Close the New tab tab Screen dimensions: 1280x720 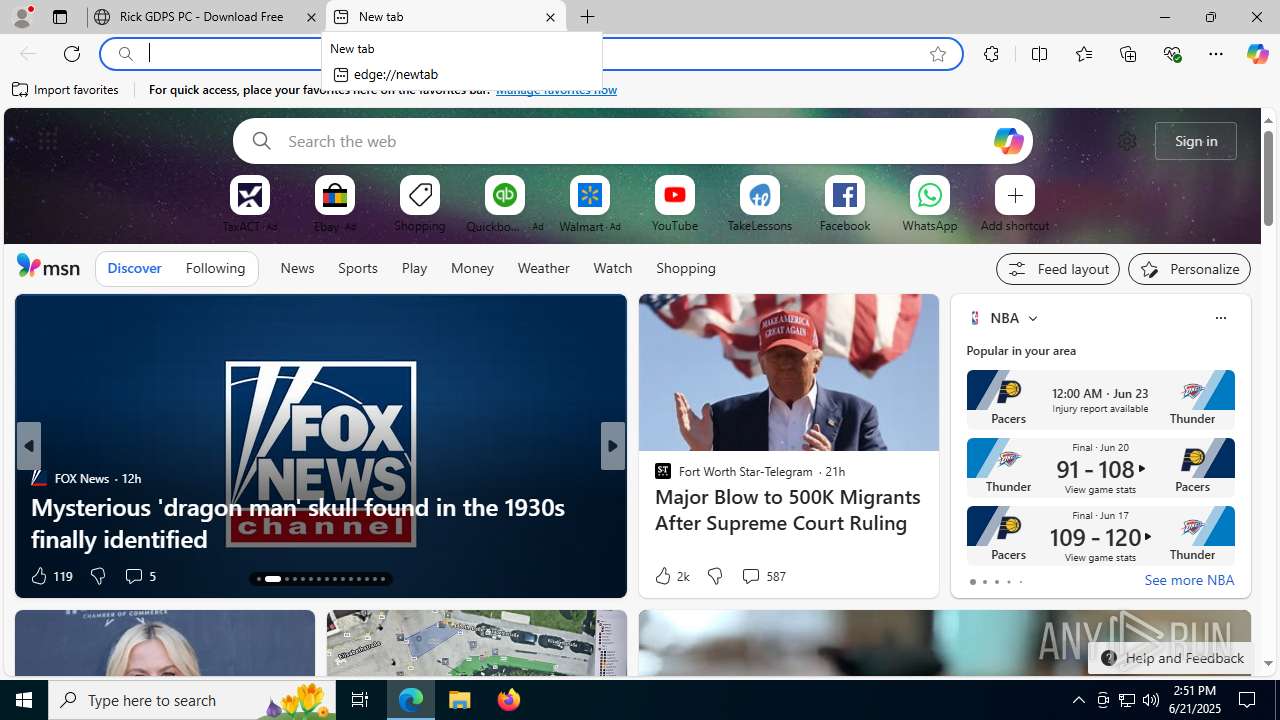[550, 17]
